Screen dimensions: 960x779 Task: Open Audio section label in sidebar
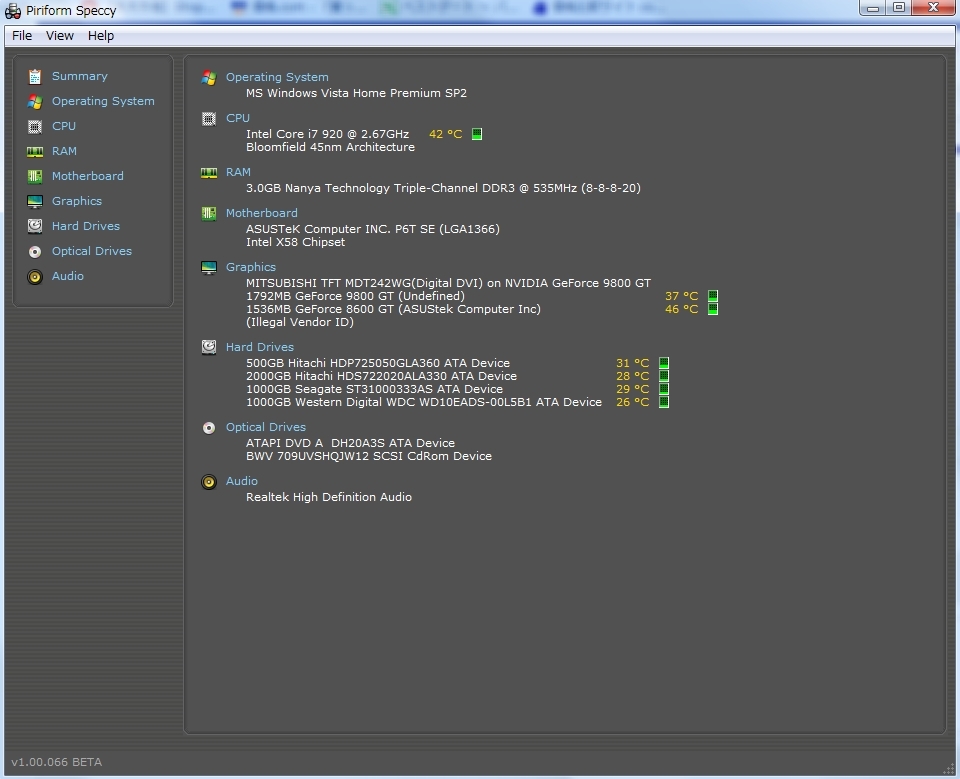point(68,276)
